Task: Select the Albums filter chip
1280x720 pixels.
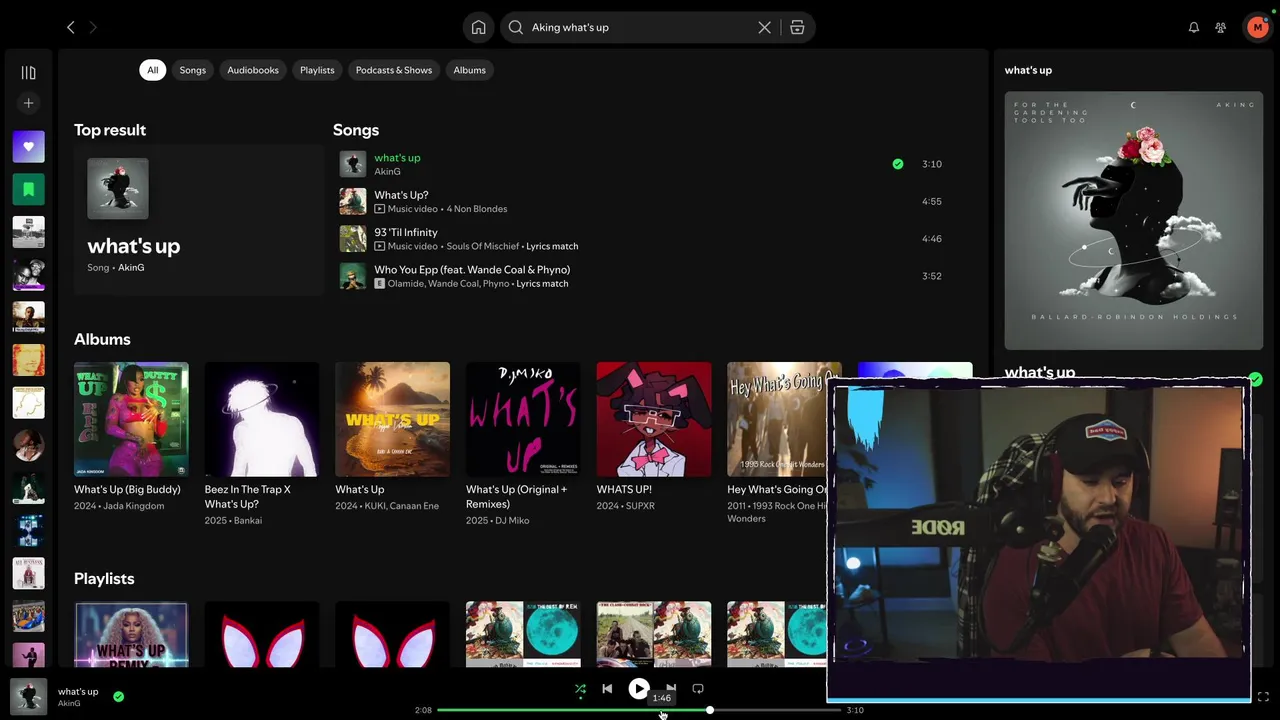Action: [469, 70]
